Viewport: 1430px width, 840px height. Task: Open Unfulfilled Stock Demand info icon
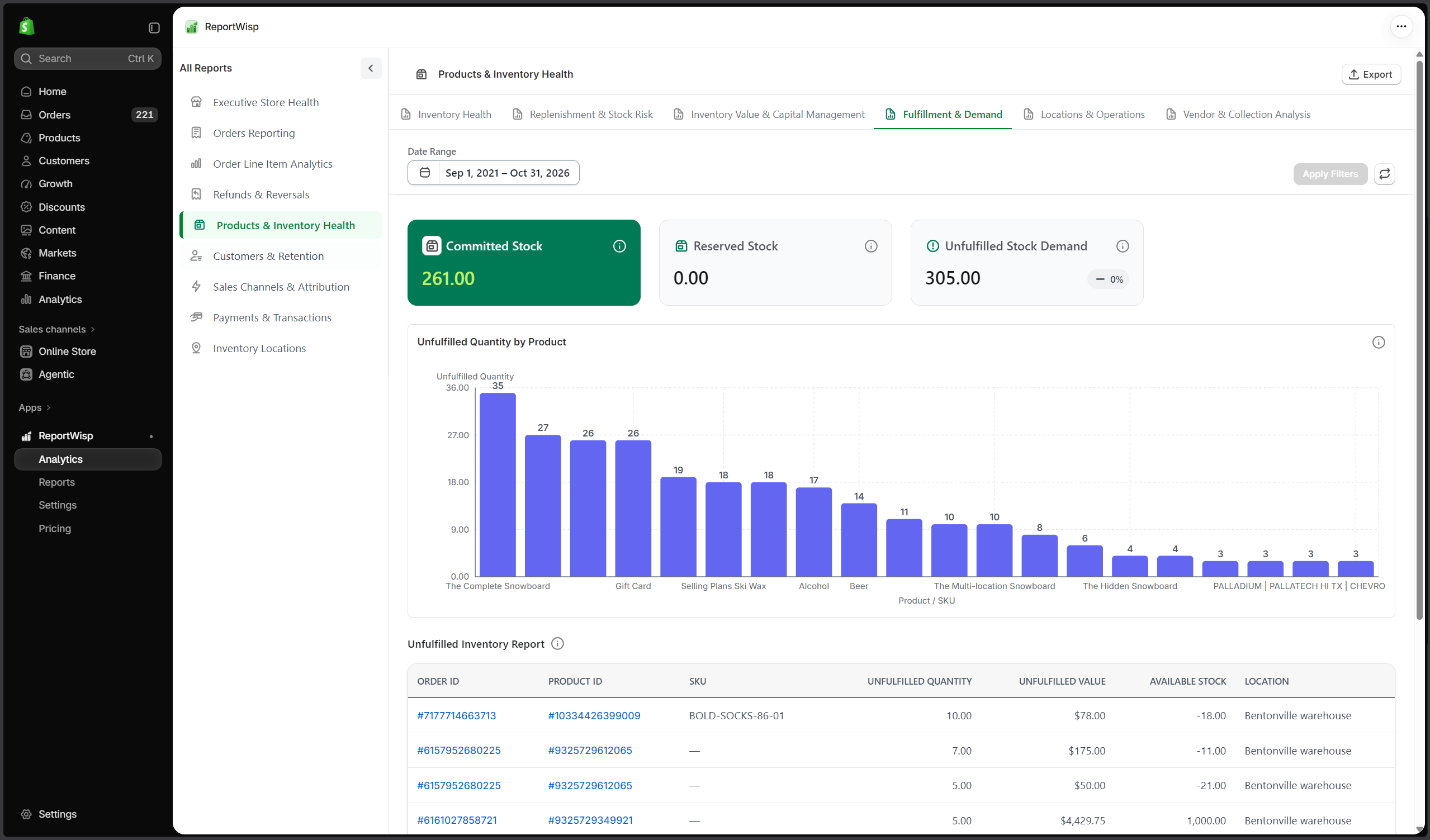point(1122,245)
